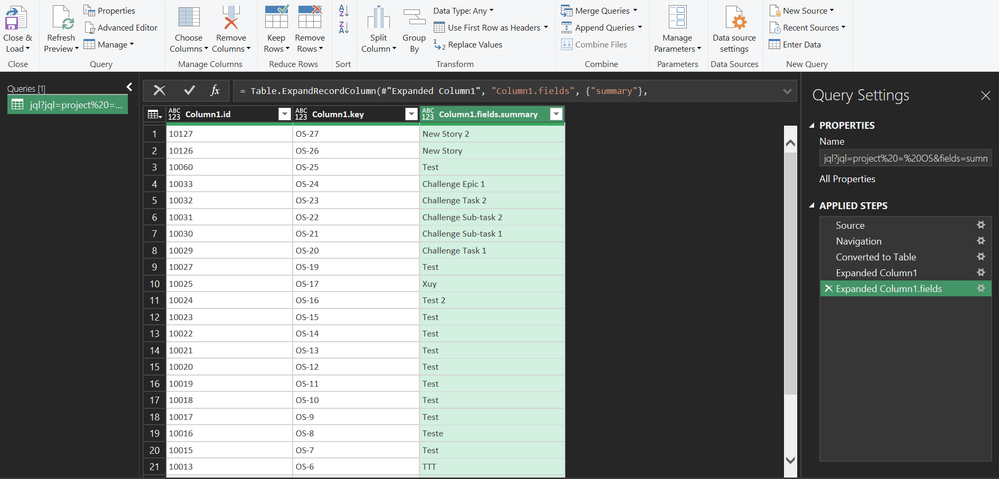Select the Split Column tool
The image size is (999, 479).
coord(377,18)
